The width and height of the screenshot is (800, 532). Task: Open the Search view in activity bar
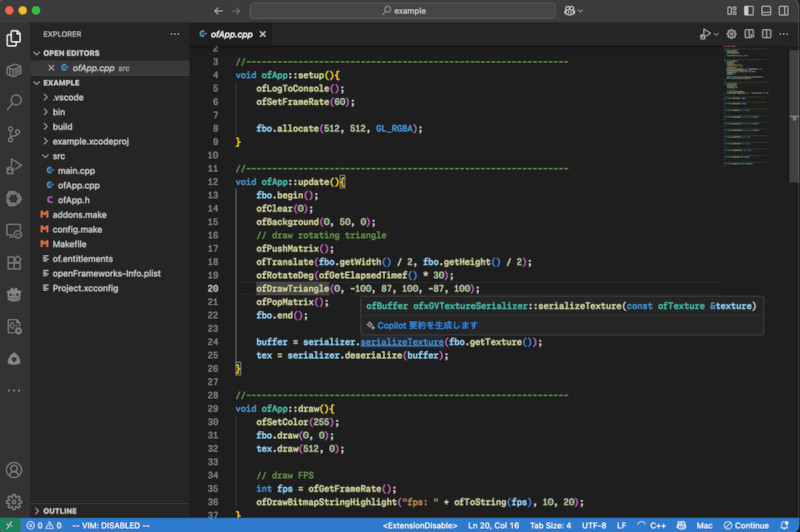14,102
